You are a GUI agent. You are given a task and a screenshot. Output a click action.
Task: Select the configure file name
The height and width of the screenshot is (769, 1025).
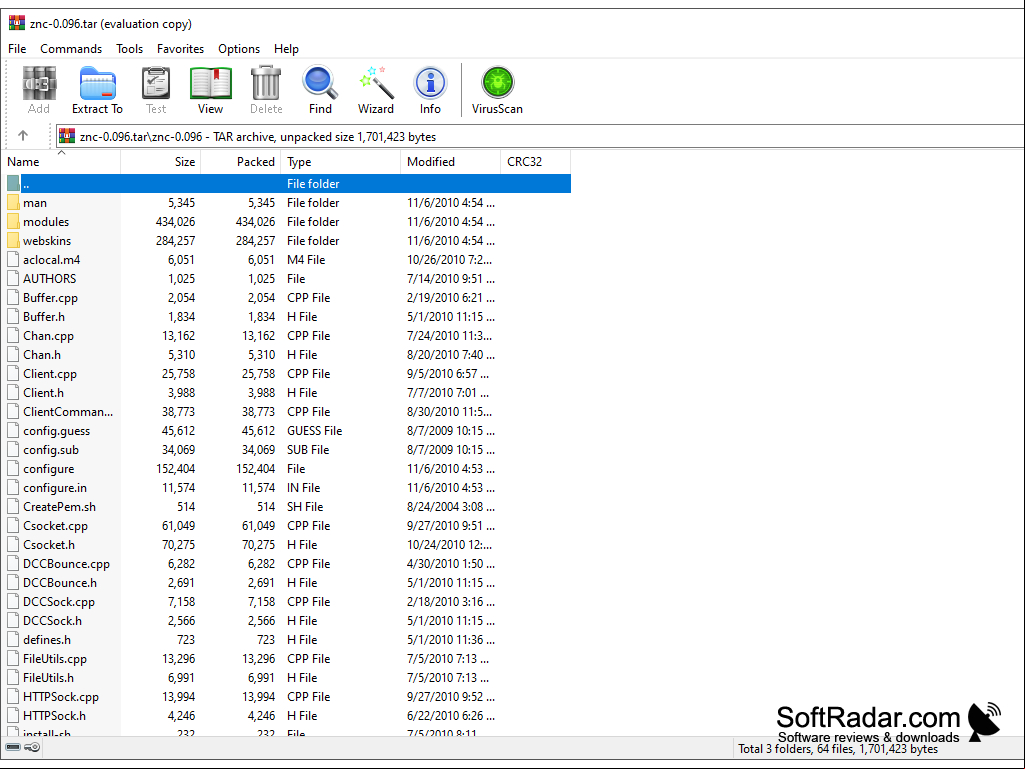click(48, 469)
